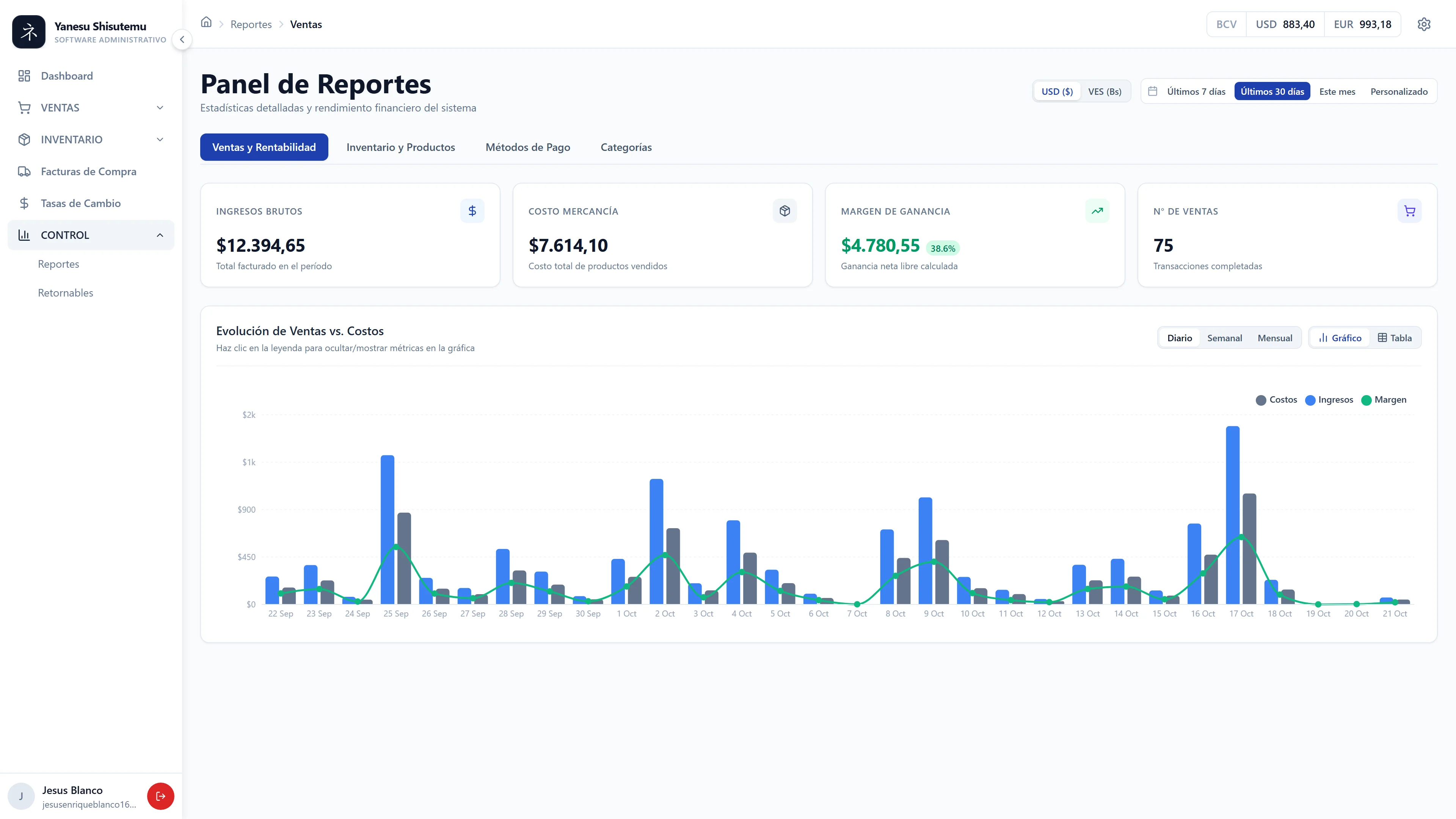Select Semanal chart granularity

[x=1224, y=338]
